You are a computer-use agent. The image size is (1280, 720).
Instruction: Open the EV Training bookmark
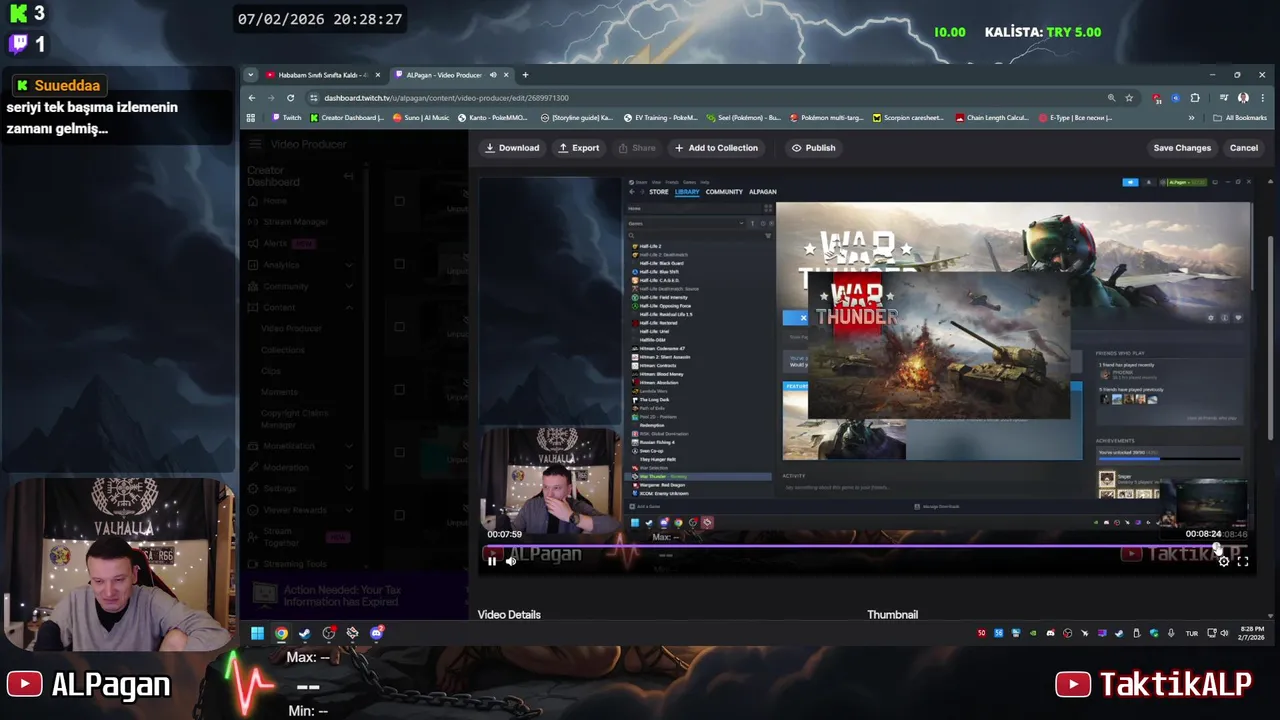(661, 118)
